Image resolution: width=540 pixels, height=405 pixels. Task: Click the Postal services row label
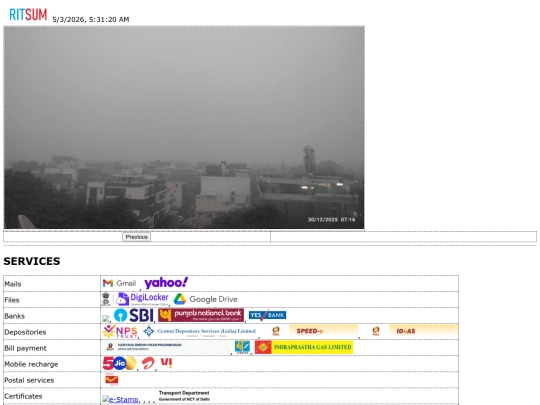click(x=29, y=380)
